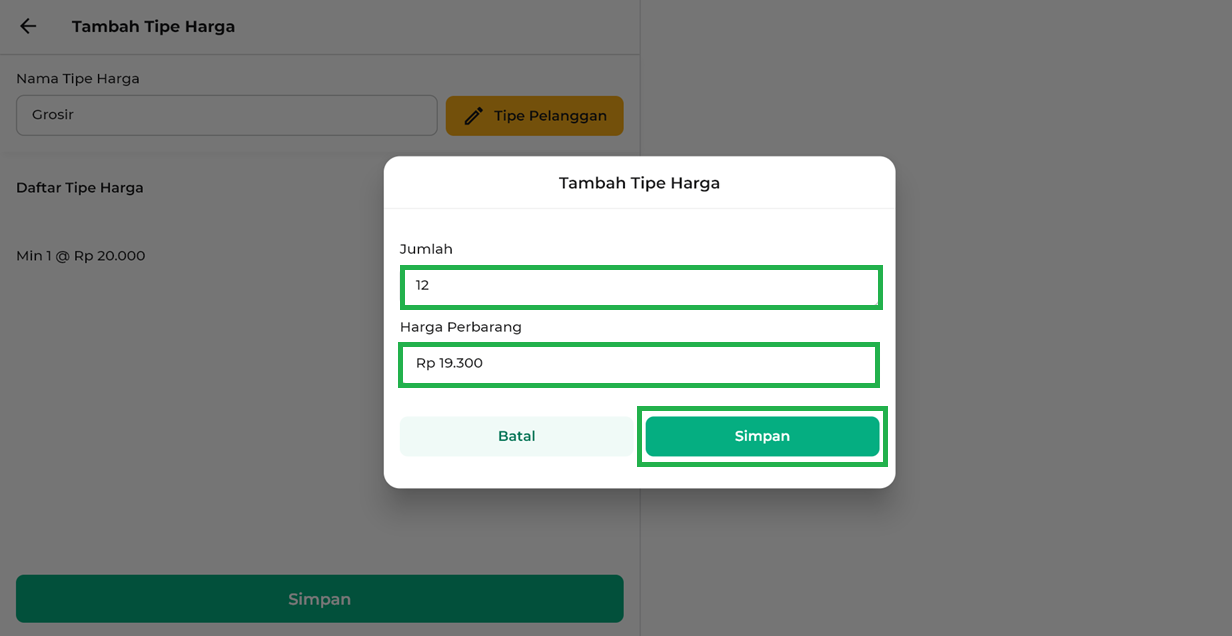The height and width of the screenshot is (636, 1232).
Task: Focus the Grosir name input field
Action: [x=226, y=115]
